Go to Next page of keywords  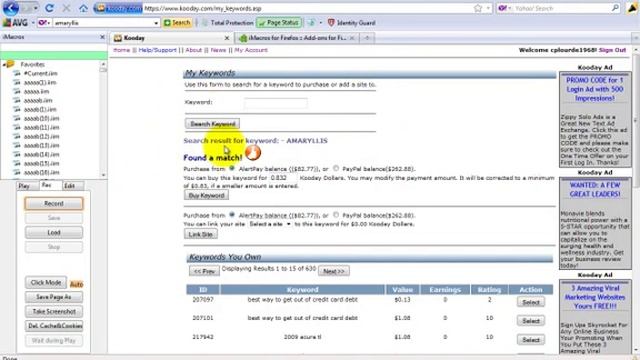click(333, 271)
